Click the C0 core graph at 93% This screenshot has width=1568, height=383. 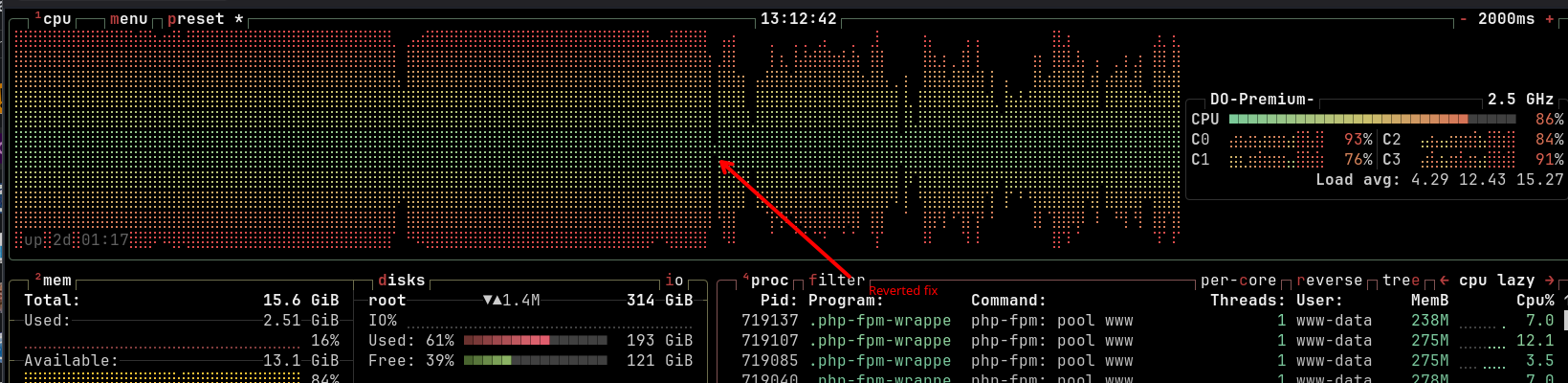click(x=1277, y=140)
